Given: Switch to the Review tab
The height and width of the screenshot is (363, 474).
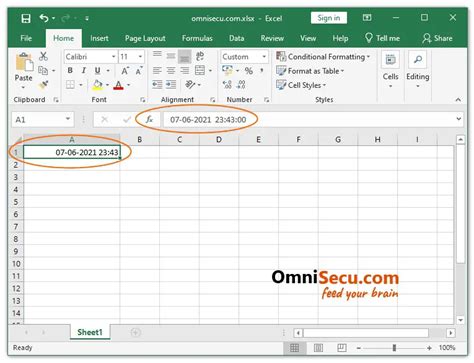Looking at the screenshot, I should click(x=272, y=38).
